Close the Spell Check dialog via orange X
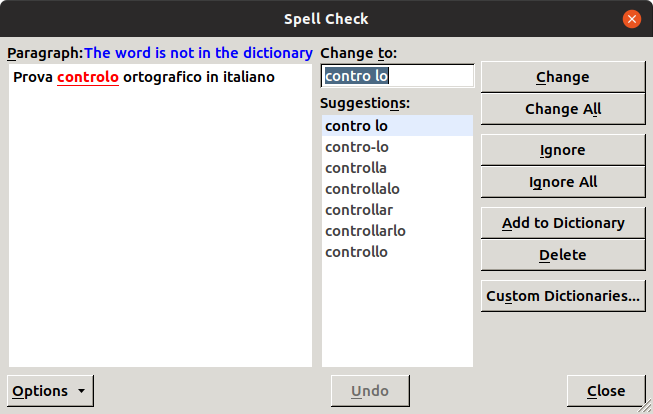Viewport: 653px width, 414px height. click(631, 18)
